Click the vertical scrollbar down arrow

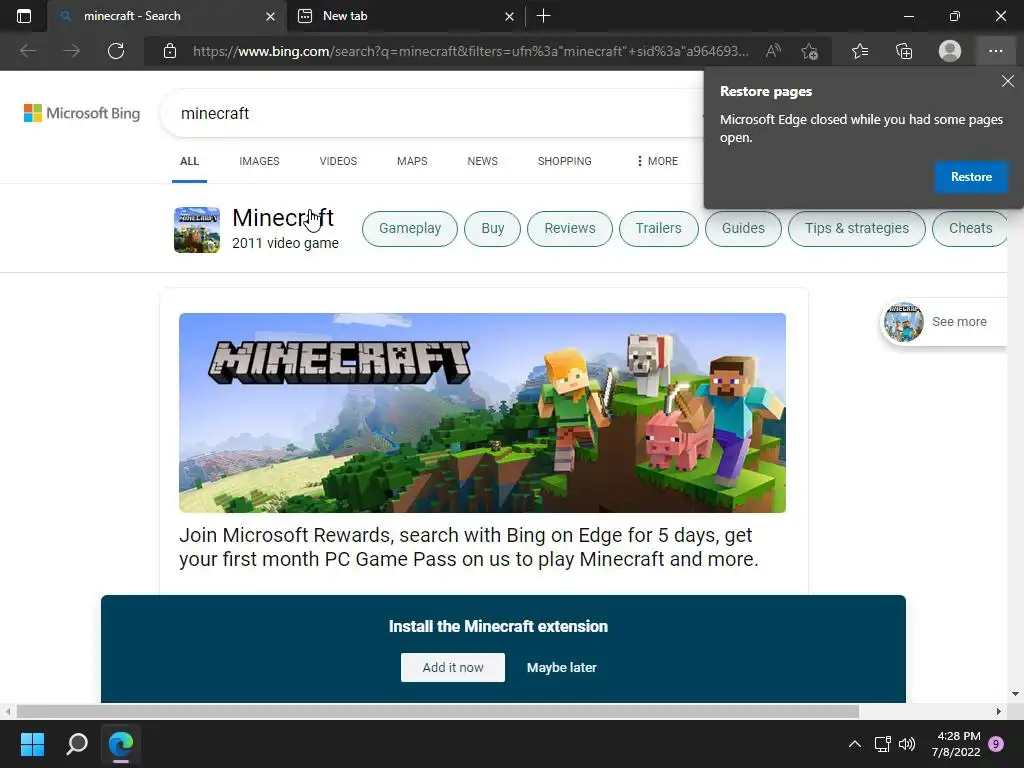[1016, 694]
